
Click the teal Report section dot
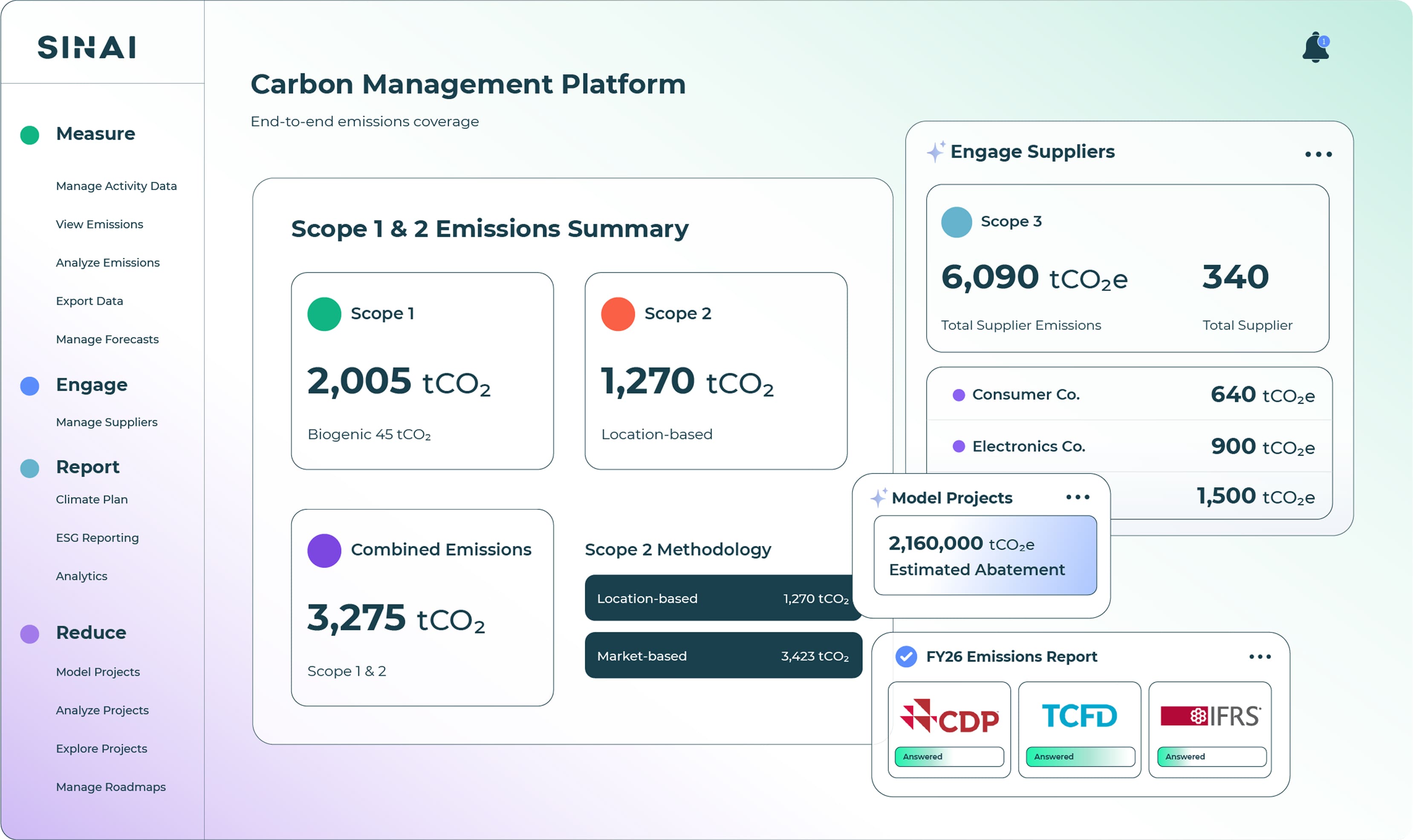pos(29,468)
